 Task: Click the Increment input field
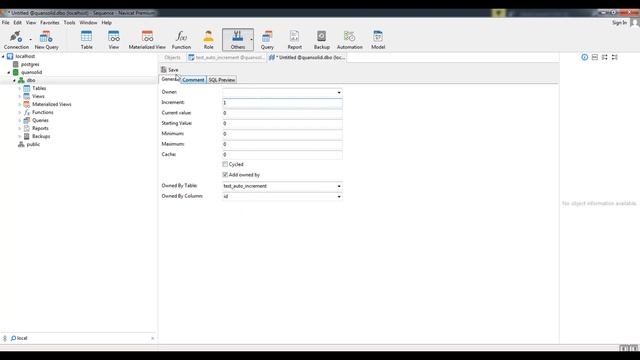click(x=282, y=103)
